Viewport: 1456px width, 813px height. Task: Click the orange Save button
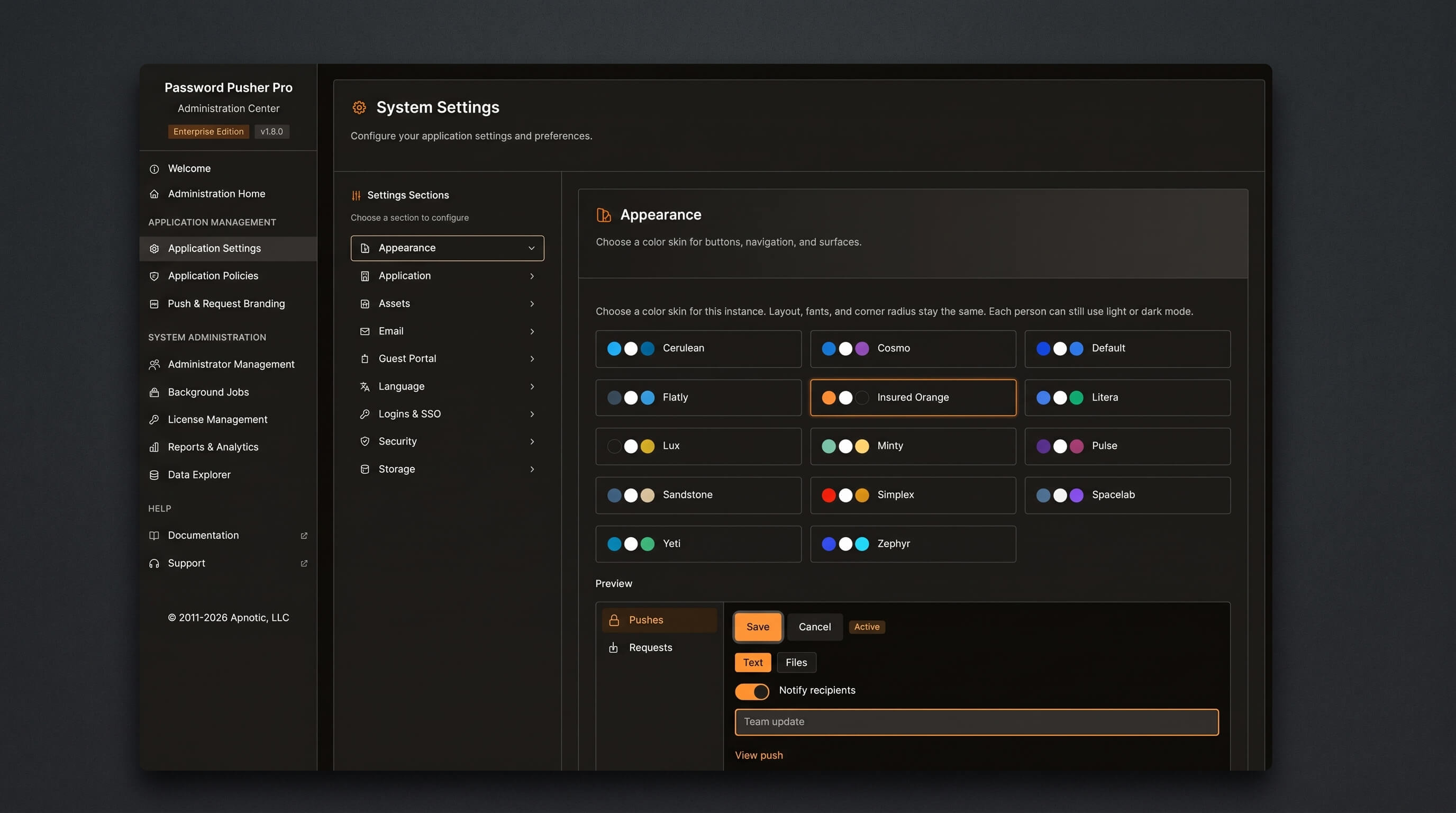coord(758,627)
